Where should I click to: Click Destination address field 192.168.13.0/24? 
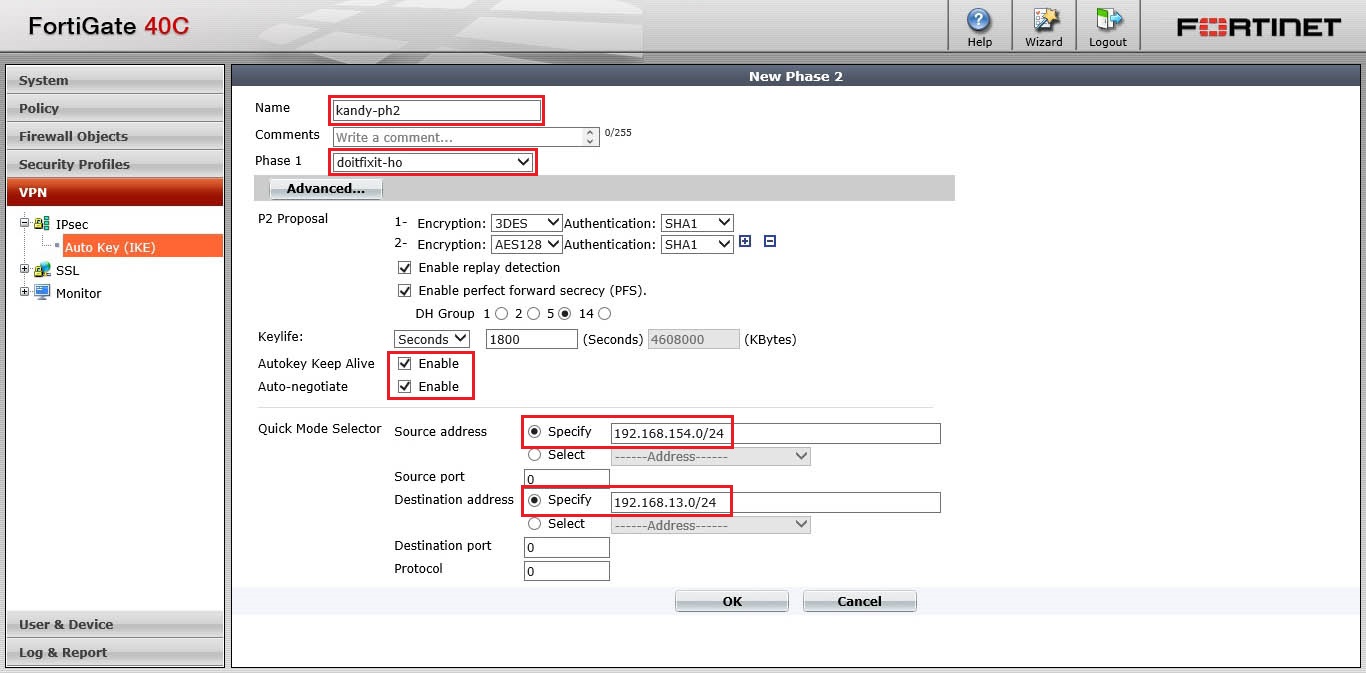tap(776, 502)
